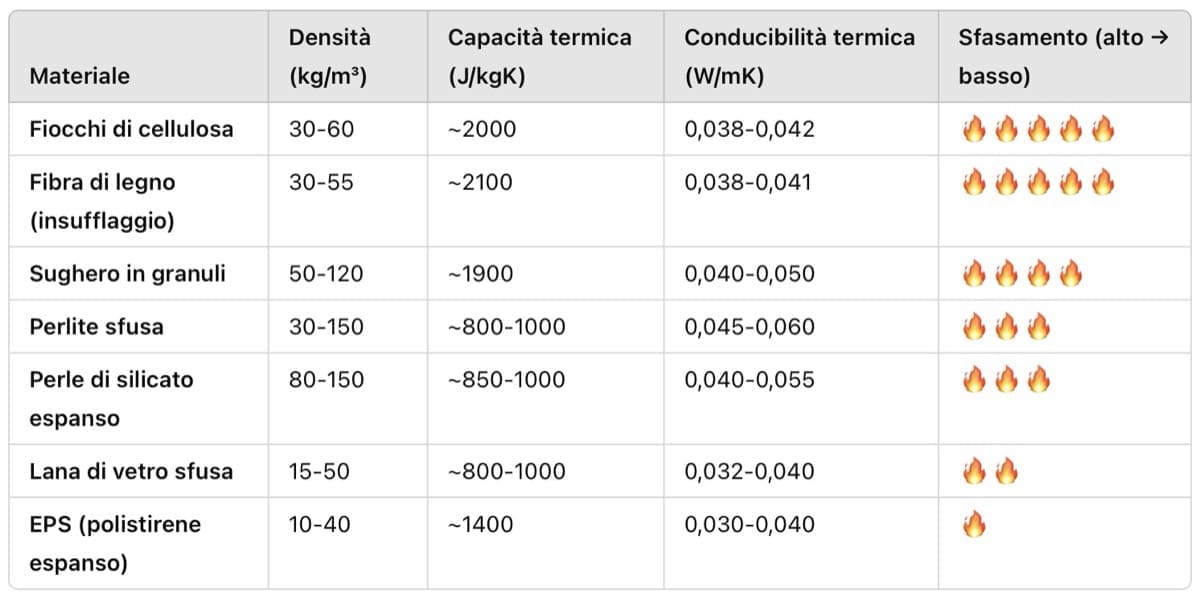Click the last flame in the Fiocchi di cellulosa row

1103,129
